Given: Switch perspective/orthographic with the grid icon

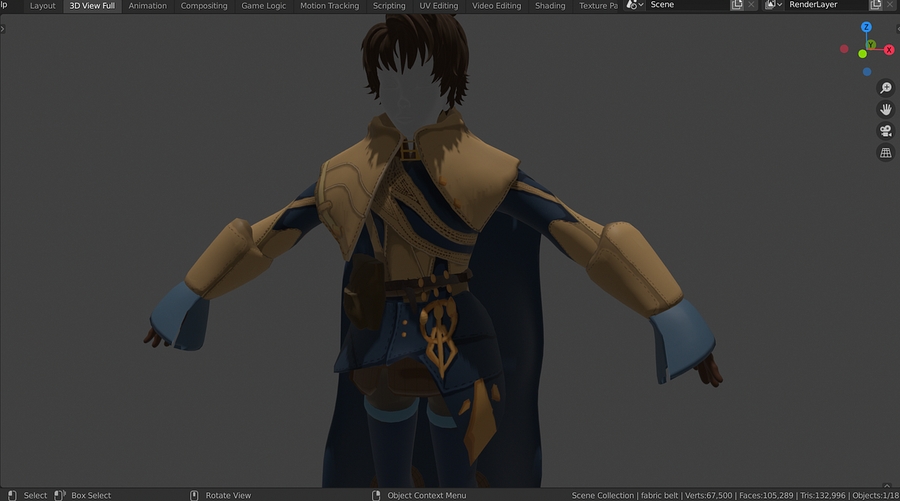Looking at the screenshot, I should pos(885,153).
